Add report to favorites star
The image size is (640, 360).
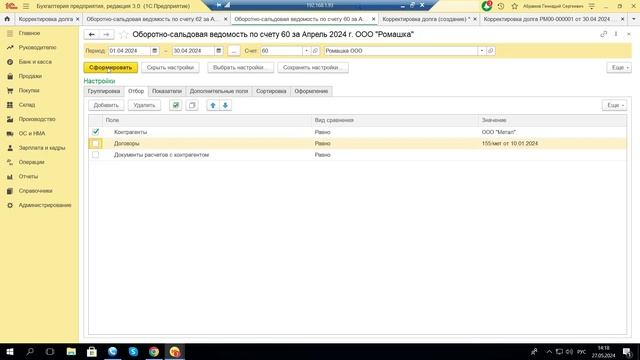coord(124,35)
